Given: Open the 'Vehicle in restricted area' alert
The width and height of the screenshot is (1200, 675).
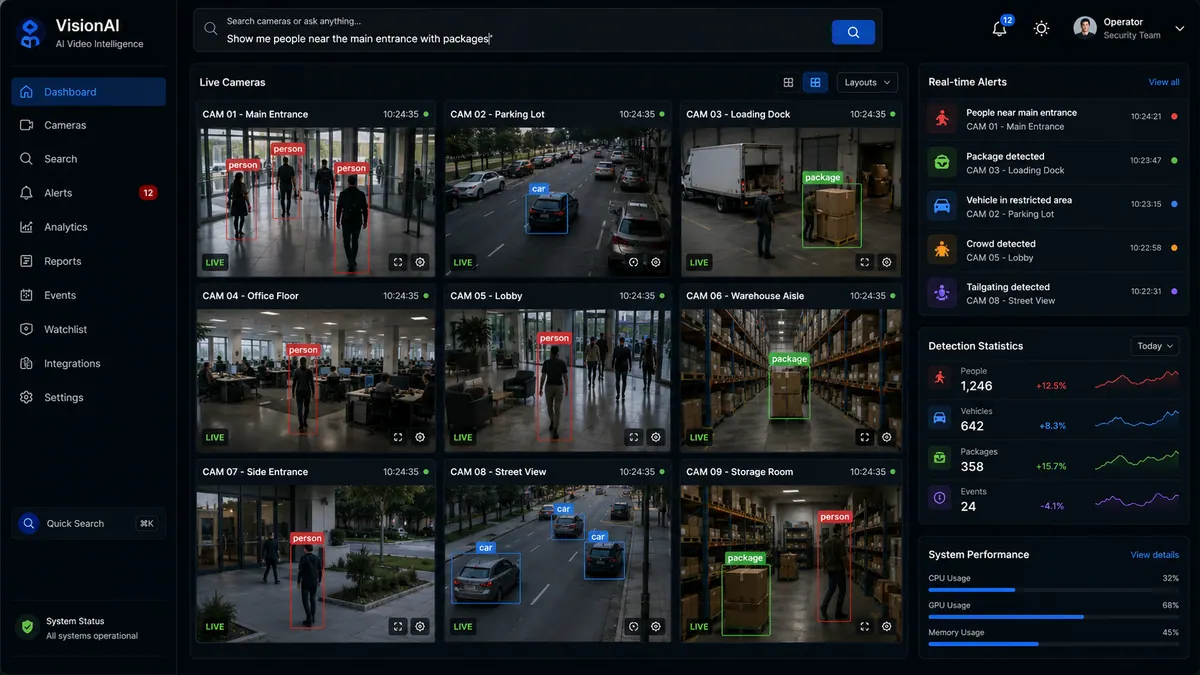Looking at the screenshot, I should (1054, 206).
